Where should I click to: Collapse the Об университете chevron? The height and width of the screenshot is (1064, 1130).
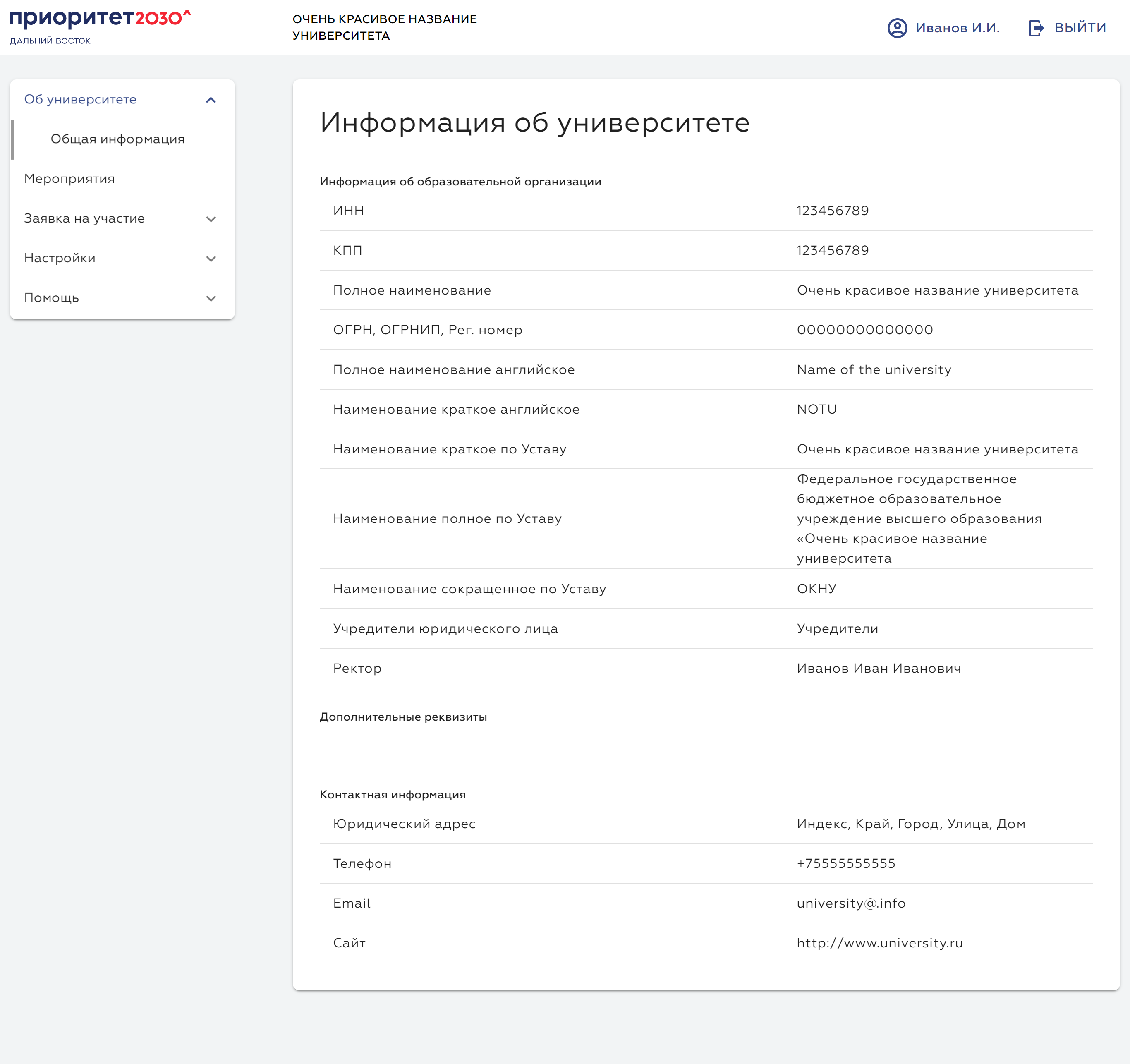(211, 100)
